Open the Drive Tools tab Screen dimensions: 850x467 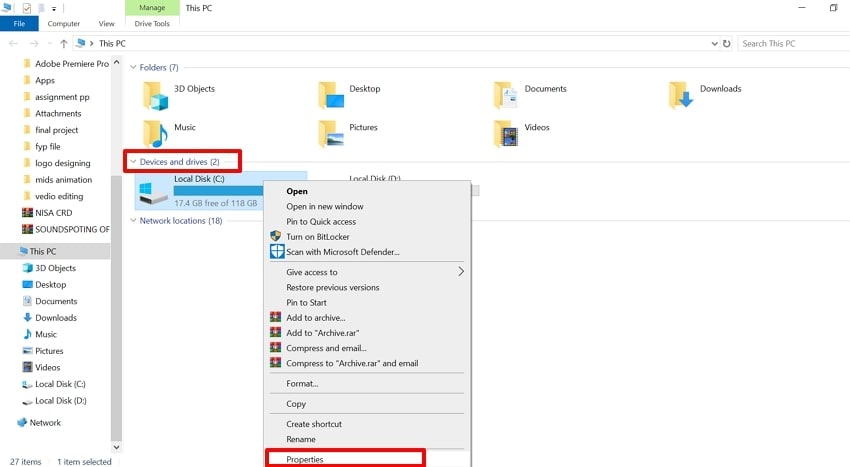point(152,24)
